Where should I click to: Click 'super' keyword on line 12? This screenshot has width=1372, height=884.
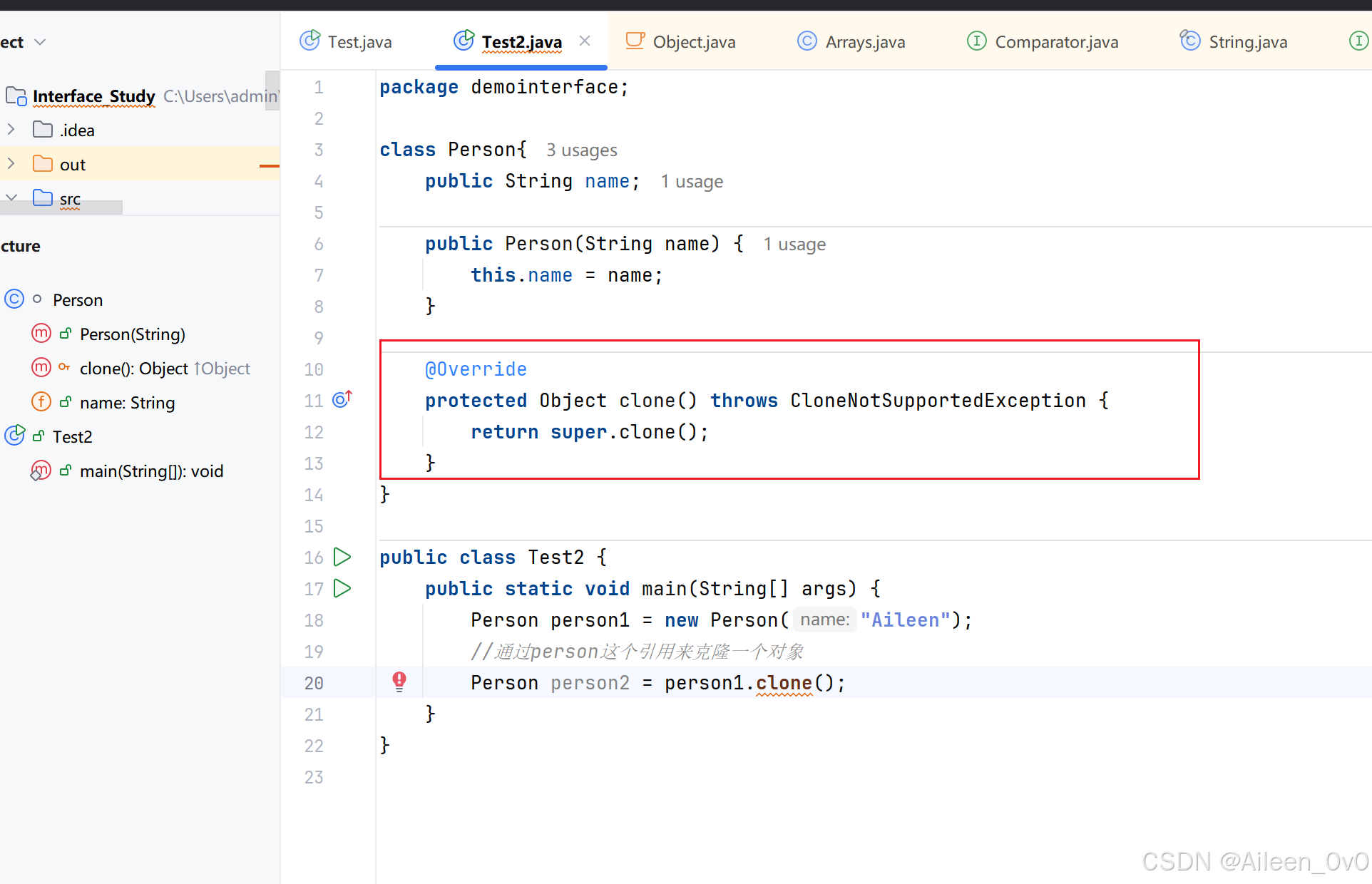[578, 432]
